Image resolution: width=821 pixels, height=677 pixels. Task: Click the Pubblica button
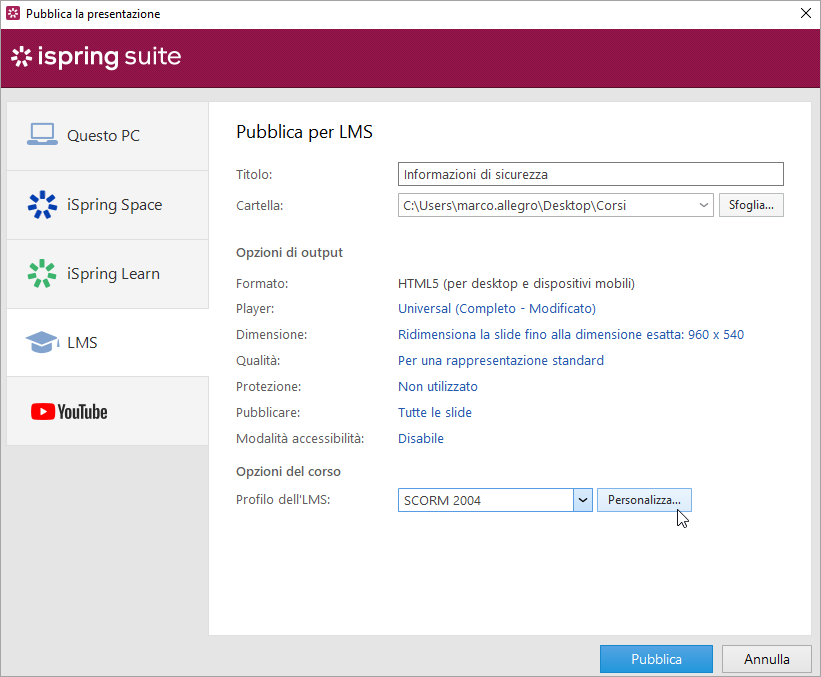click(656, 659)
